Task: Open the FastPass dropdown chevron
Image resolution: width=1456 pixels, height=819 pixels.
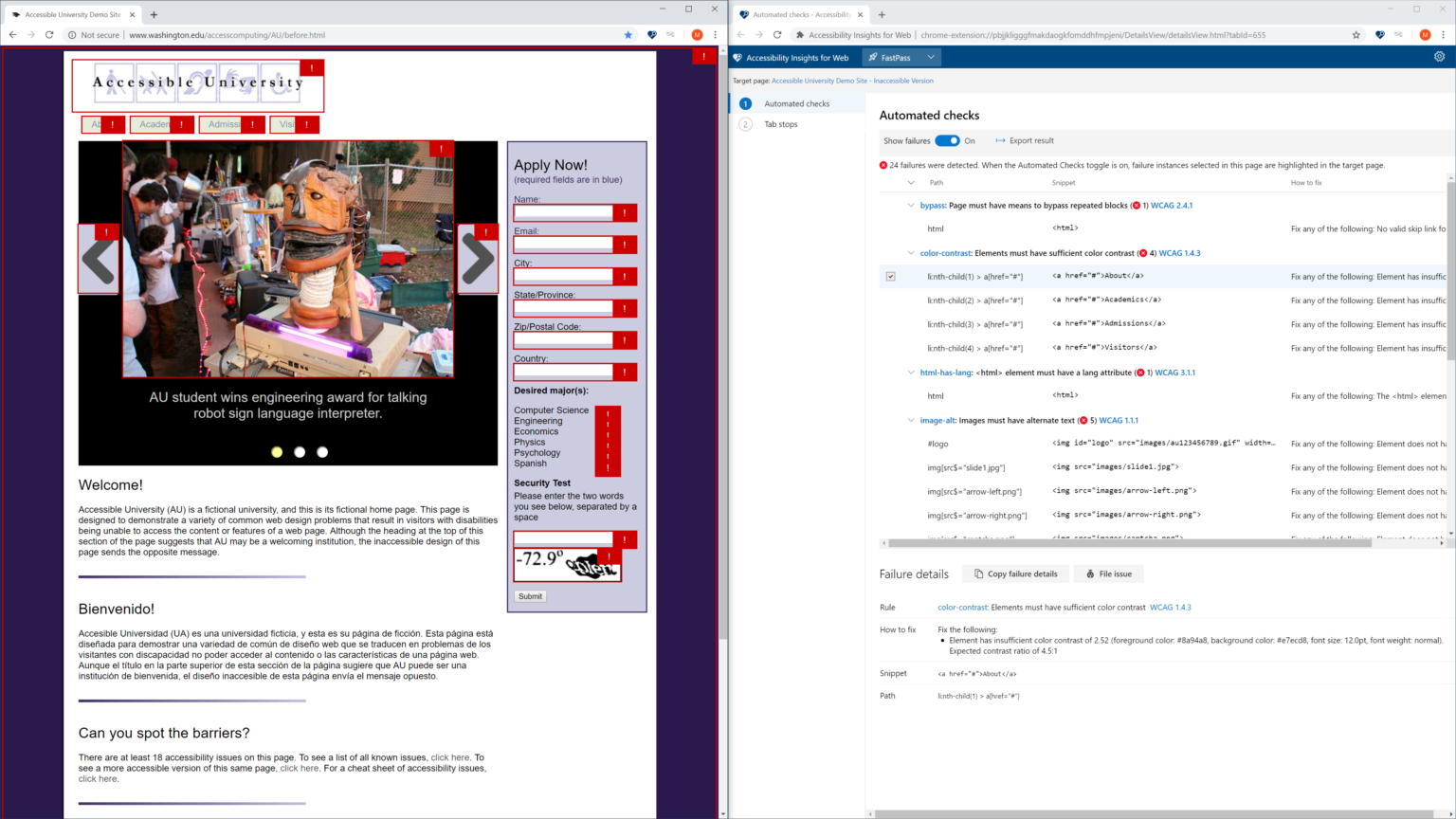Action: pos(931,58)
